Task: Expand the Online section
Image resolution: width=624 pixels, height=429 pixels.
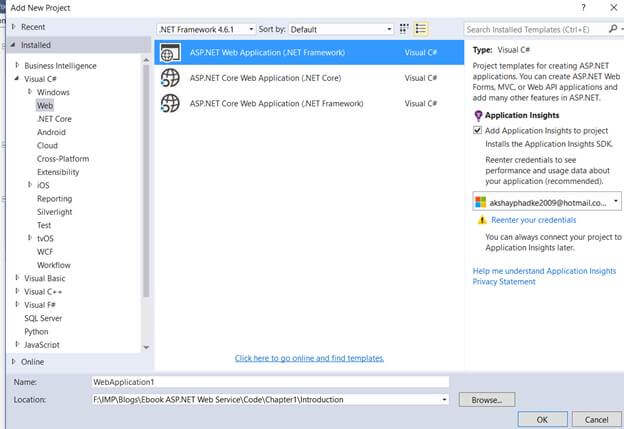Action: pyautogui.click(x=14, y=361)
